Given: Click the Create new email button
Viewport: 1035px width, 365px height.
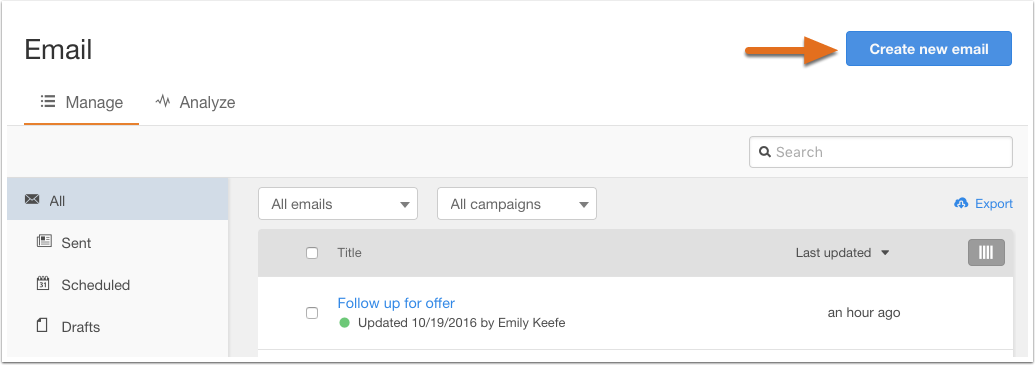Looking at the screenshot, I should click(929, 49).
